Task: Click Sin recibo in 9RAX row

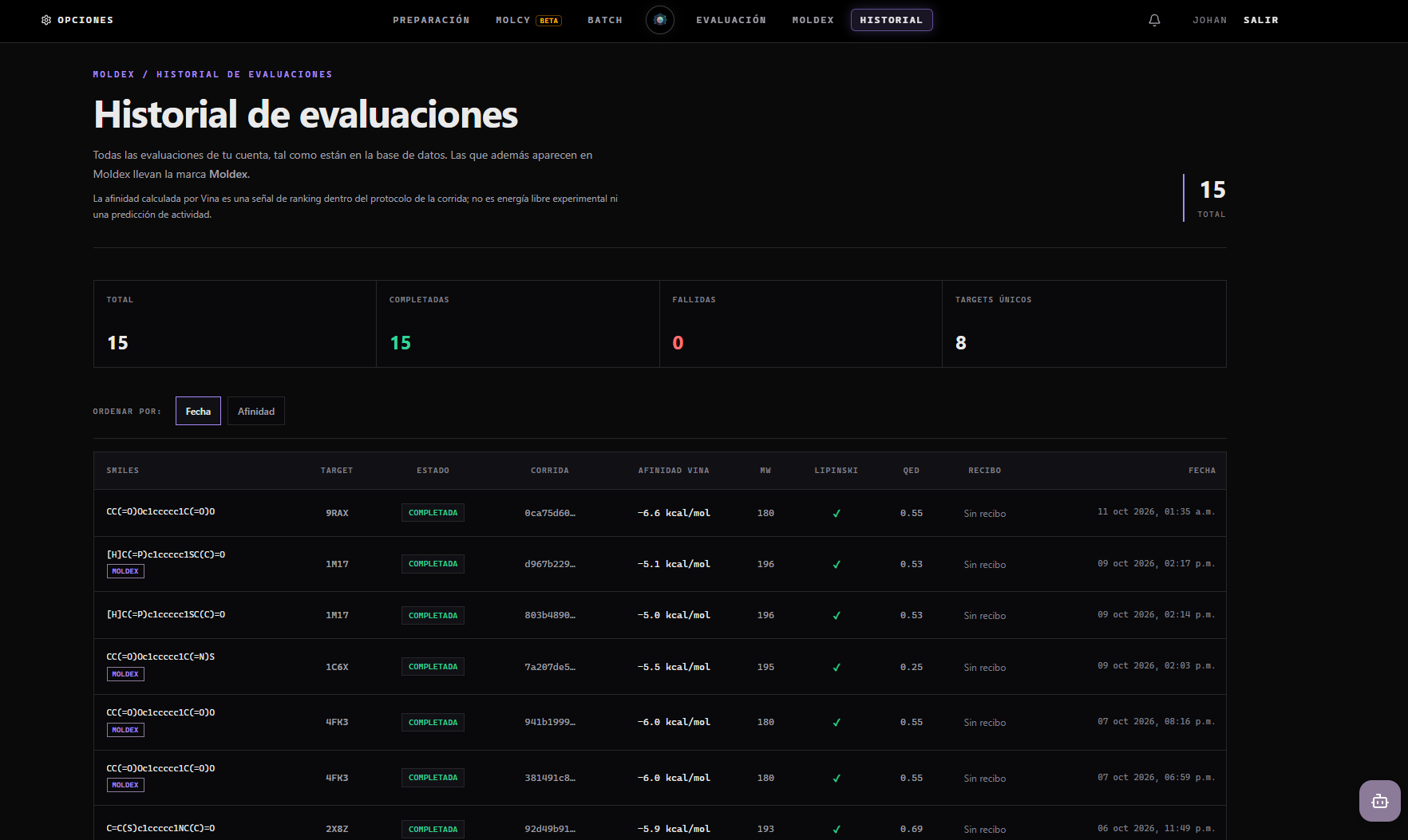Action: click(x=985, y=514)
